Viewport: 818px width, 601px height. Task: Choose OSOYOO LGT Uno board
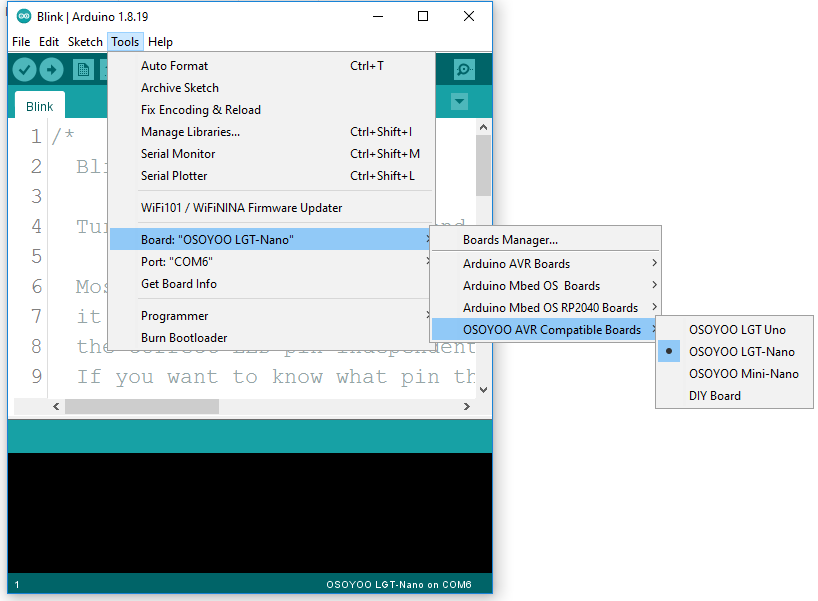[x=735, y=330]
